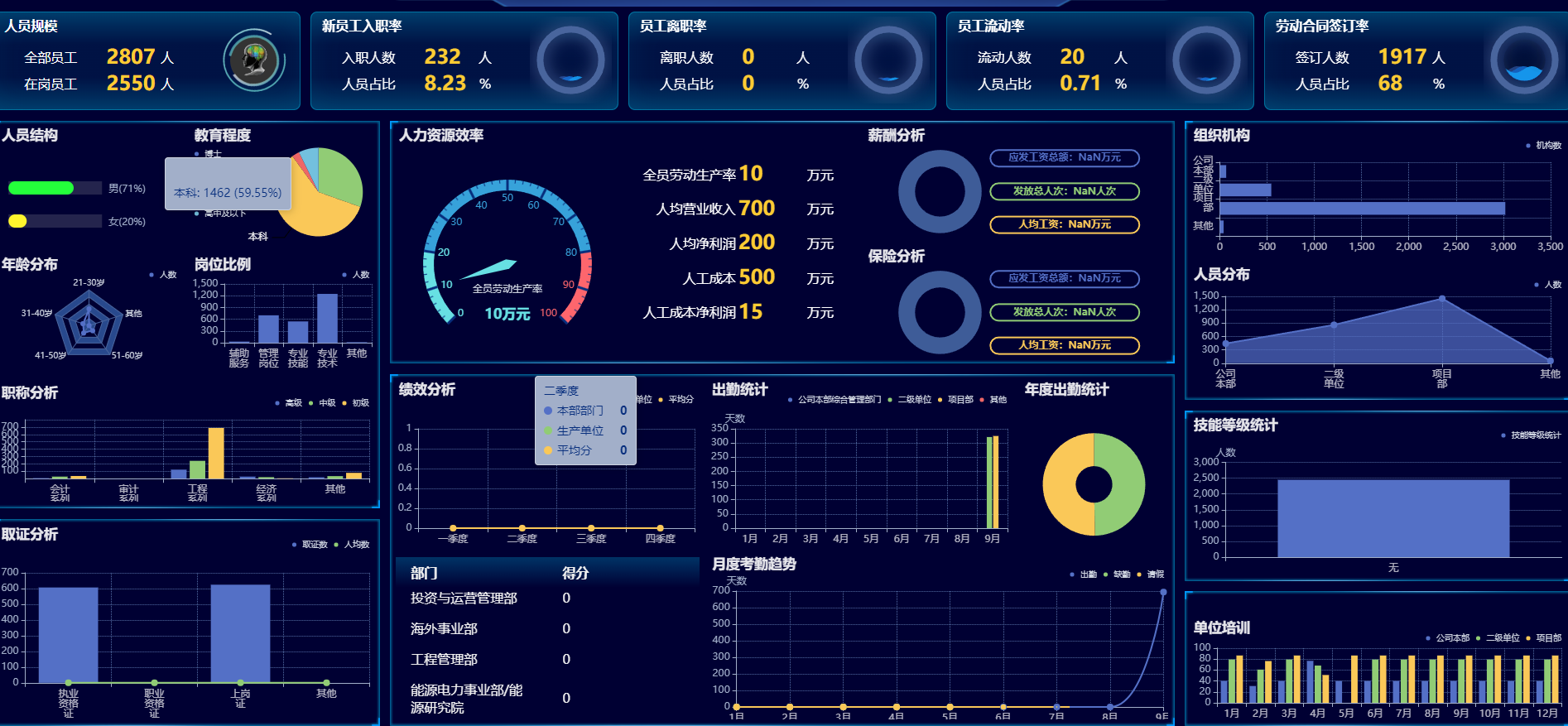Click the liquid gauge in 员工流动率 card
The image size is (1568, 726).
1206,60
